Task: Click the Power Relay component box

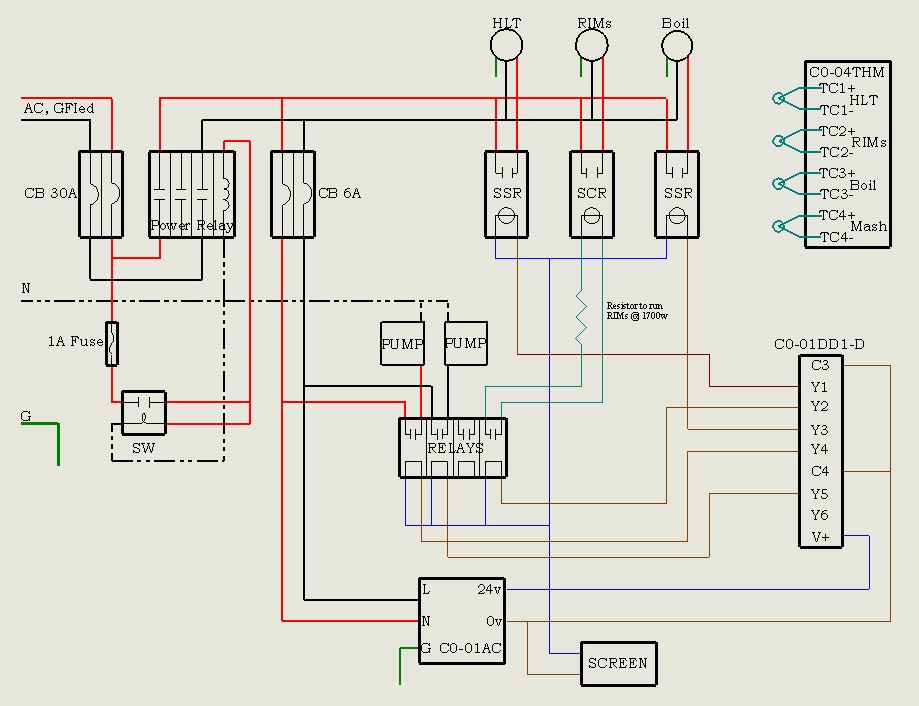Action: point(192,194)
